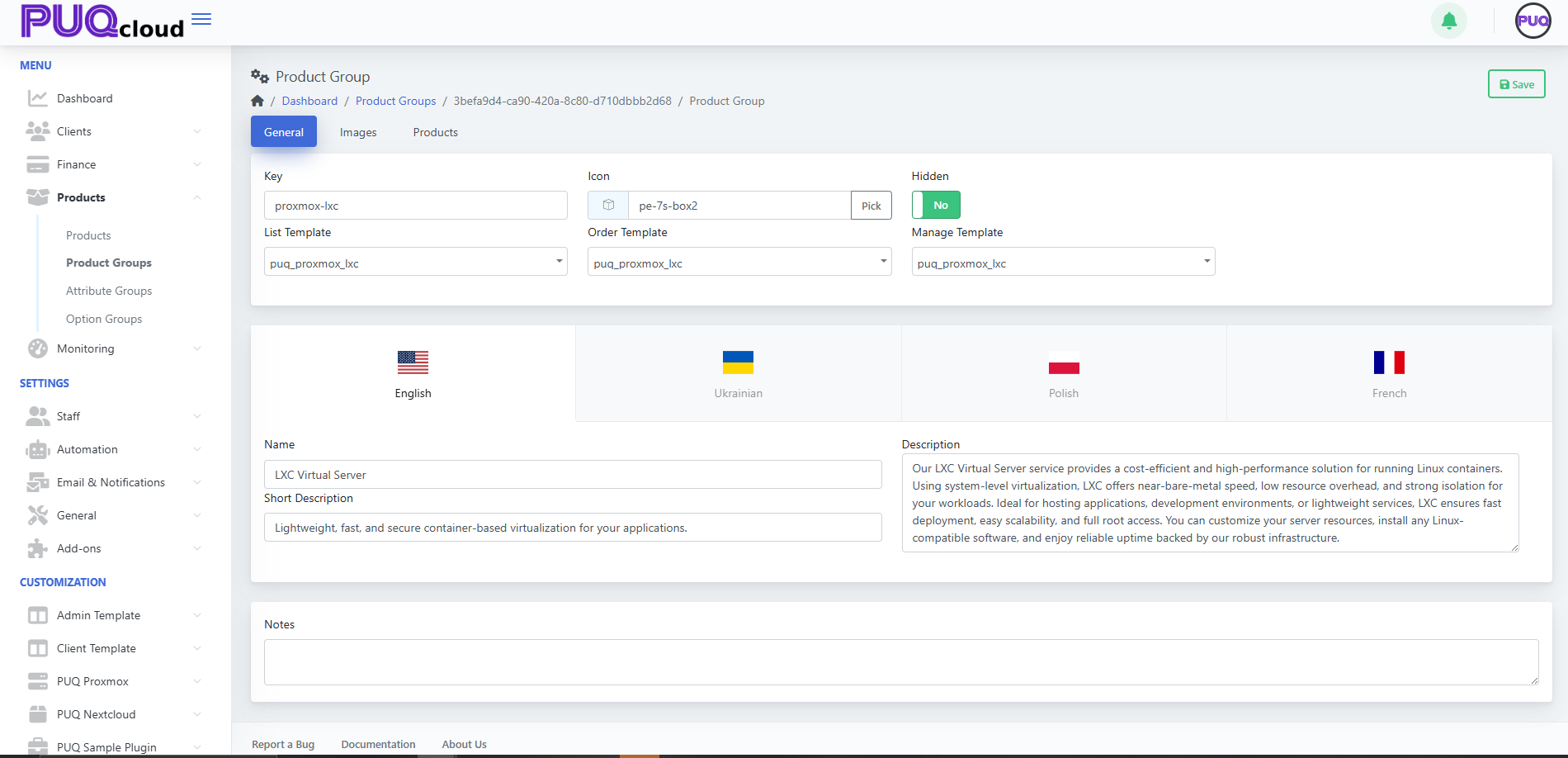Select the French flag
This screenshot has width=1568, height=758.
[1389, 362]
